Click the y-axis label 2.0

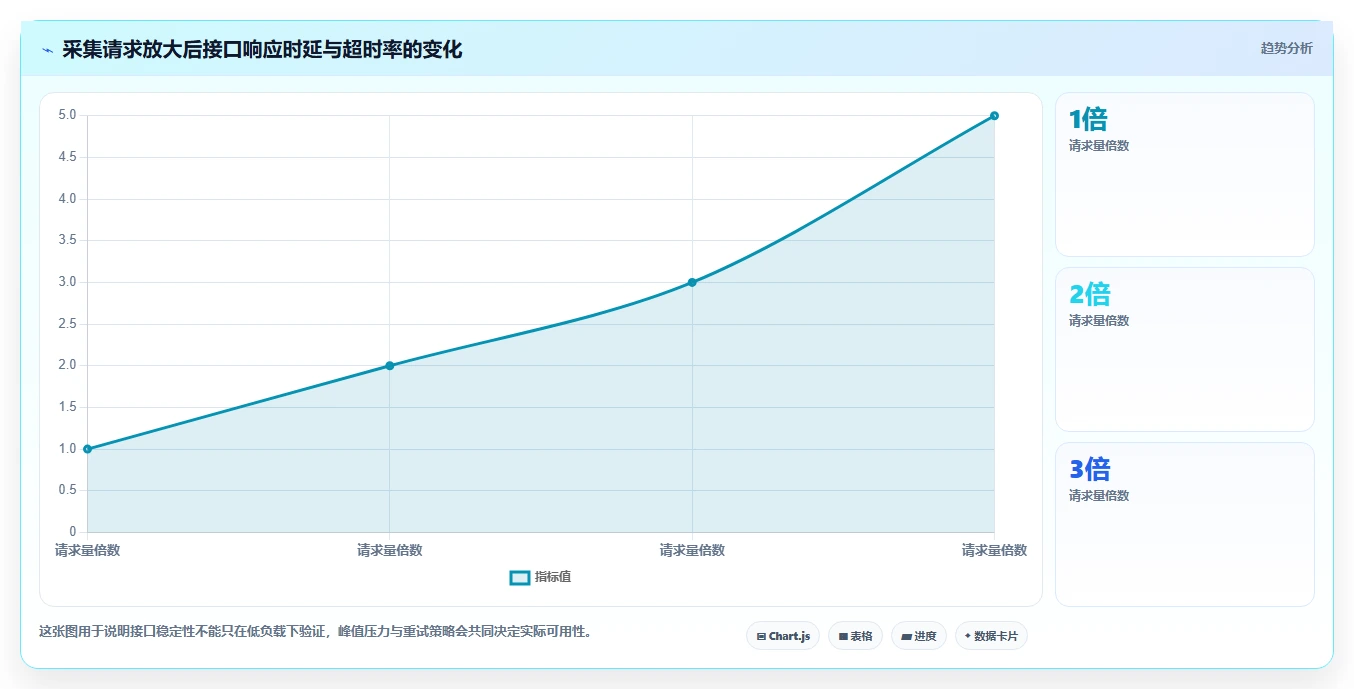click(67, 365)
